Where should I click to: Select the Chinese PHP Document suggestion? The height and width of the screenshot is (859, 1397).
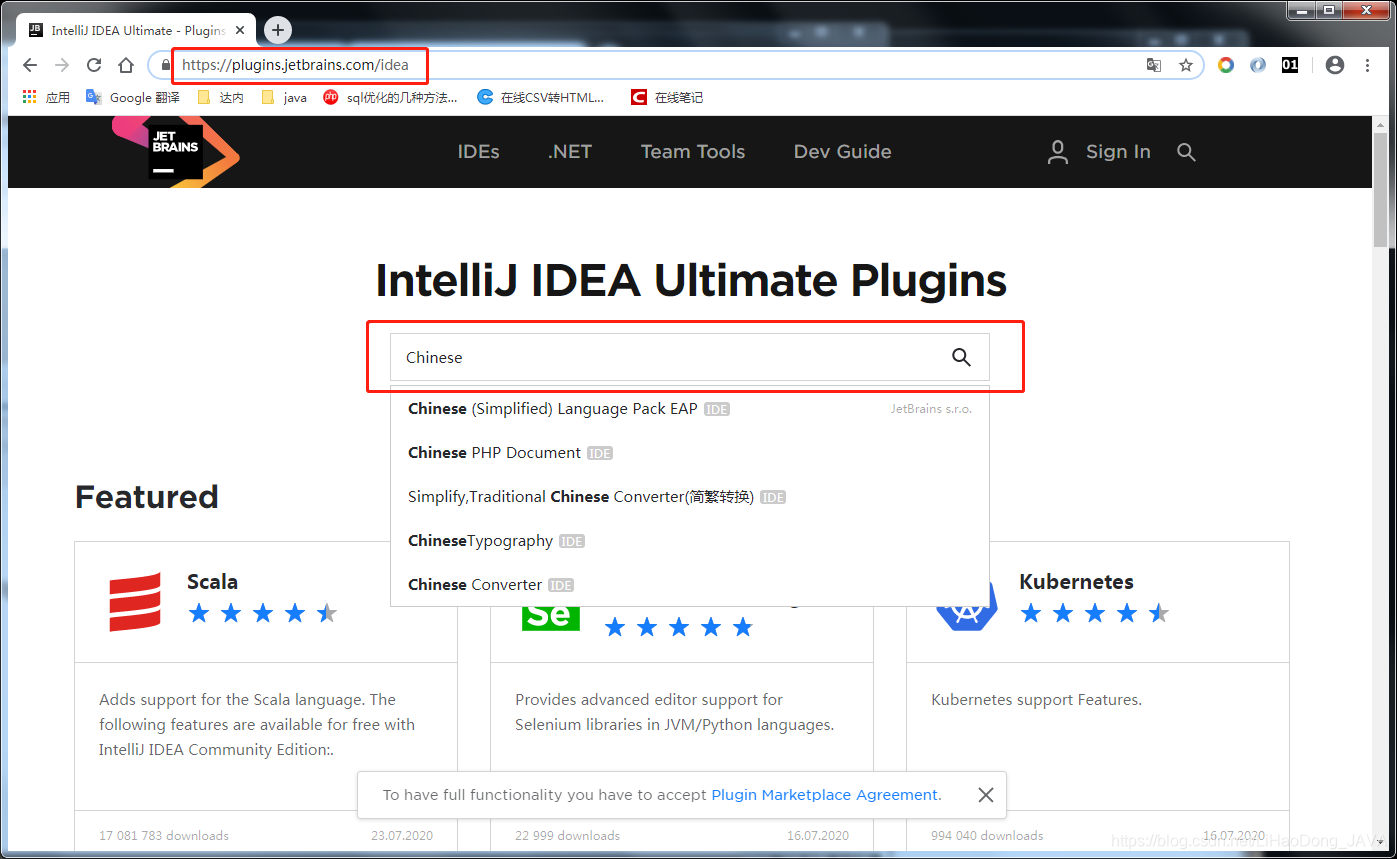(689, 453)
